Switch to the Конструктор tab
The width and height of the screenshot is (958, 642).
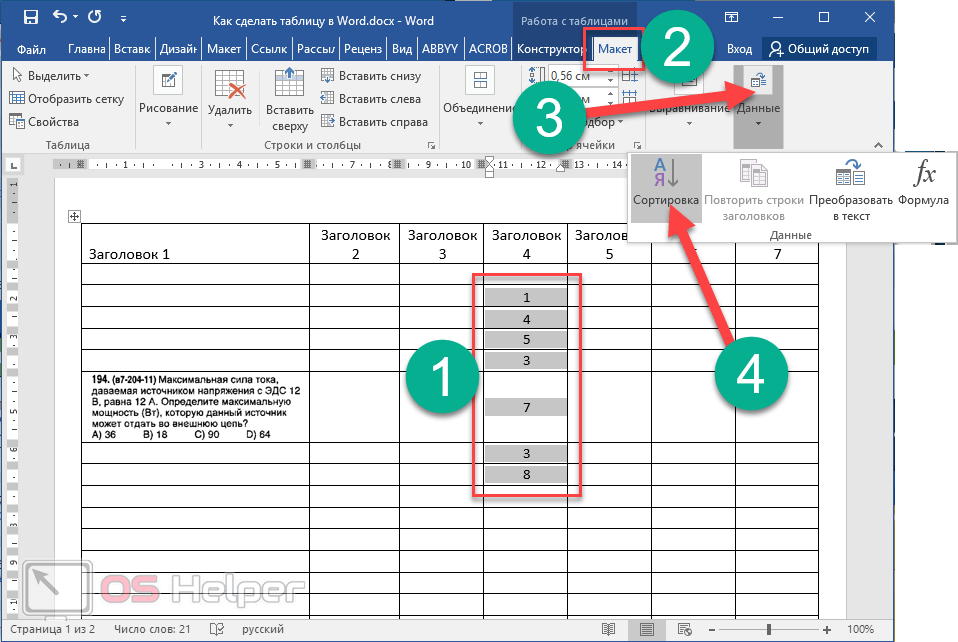[551, 49]
